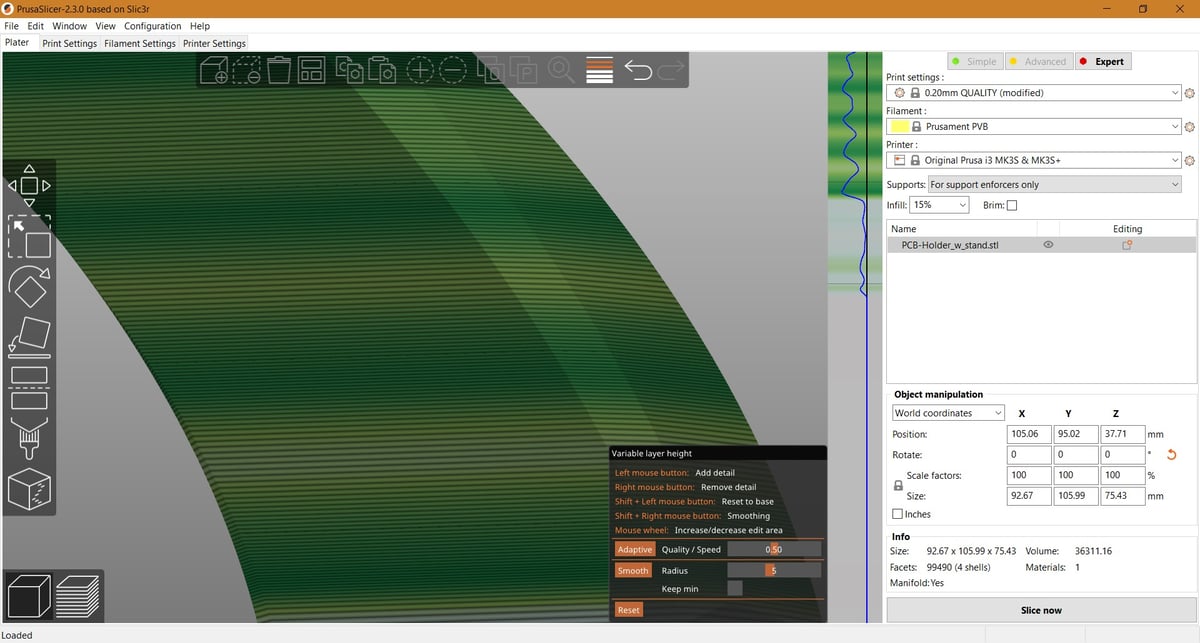Open the Print settings preset dropdown
The height and width of the screenshot is (643, 1200).
tap(1034, 93)
